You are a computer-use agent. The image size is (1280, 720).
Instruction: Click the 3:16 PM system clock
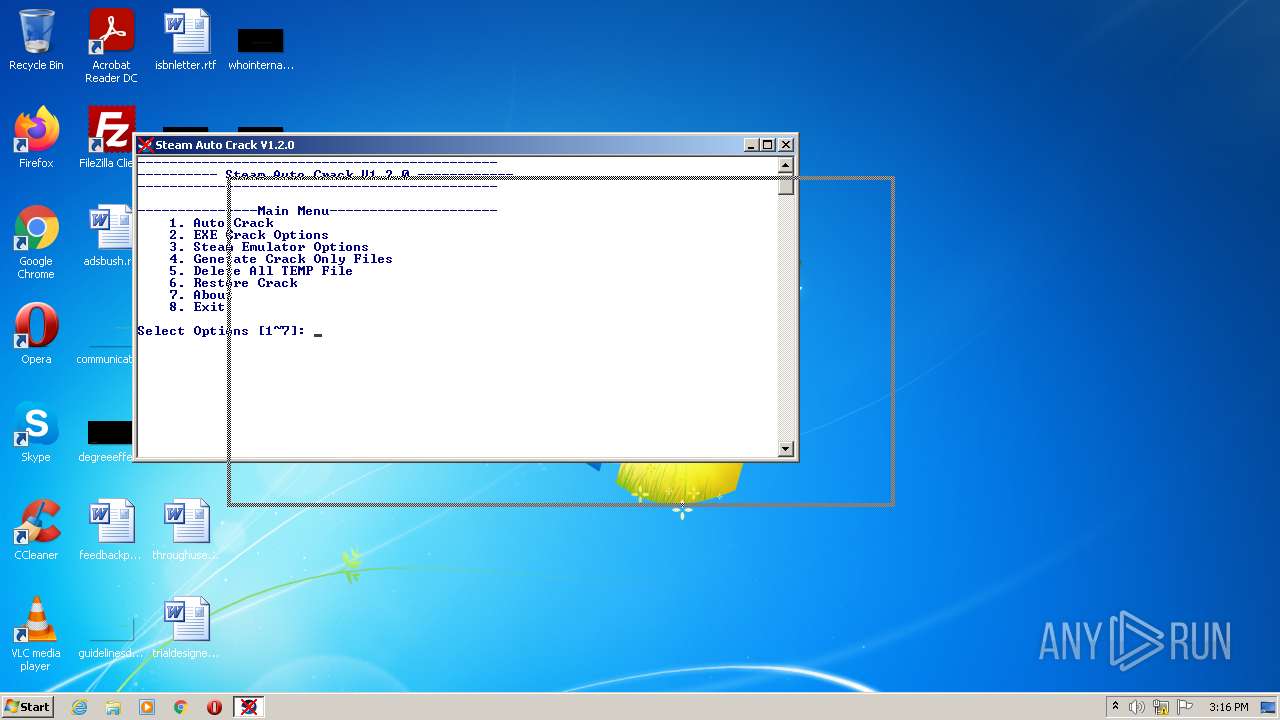pyautogui.click(x=1228, y=707)
